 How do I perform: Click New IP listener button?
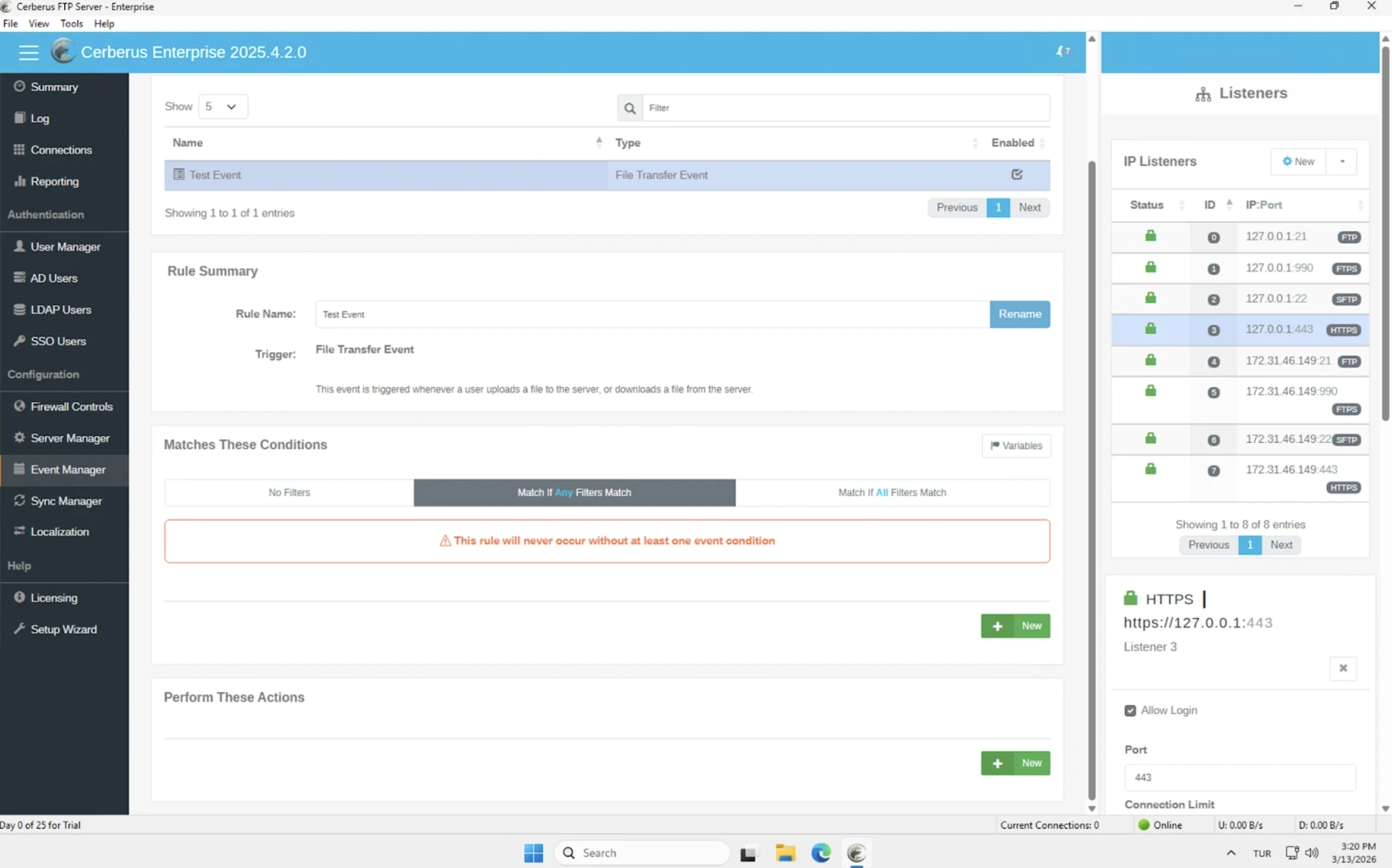tap(1299, 162)
